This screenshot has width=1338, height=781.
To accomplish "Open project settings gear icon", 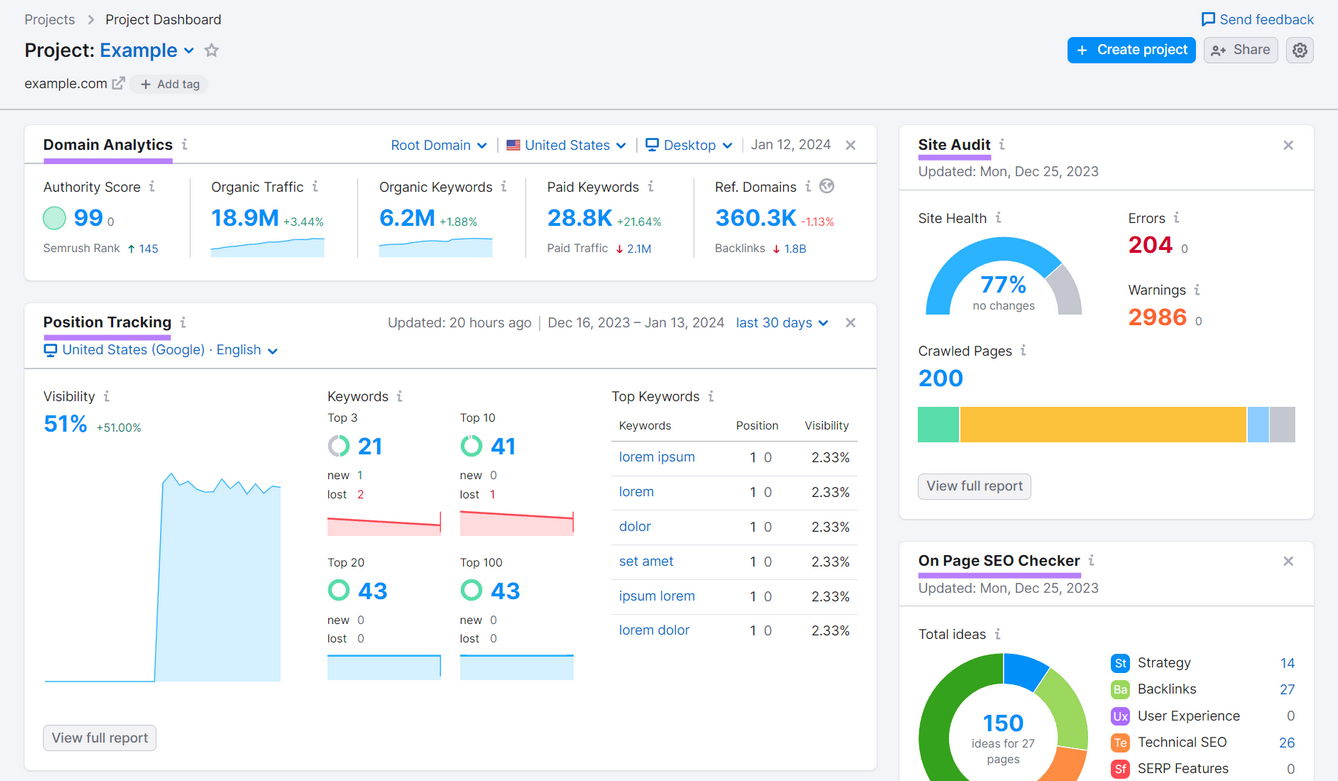I will pyautogui.click(x=1299, y=50).
